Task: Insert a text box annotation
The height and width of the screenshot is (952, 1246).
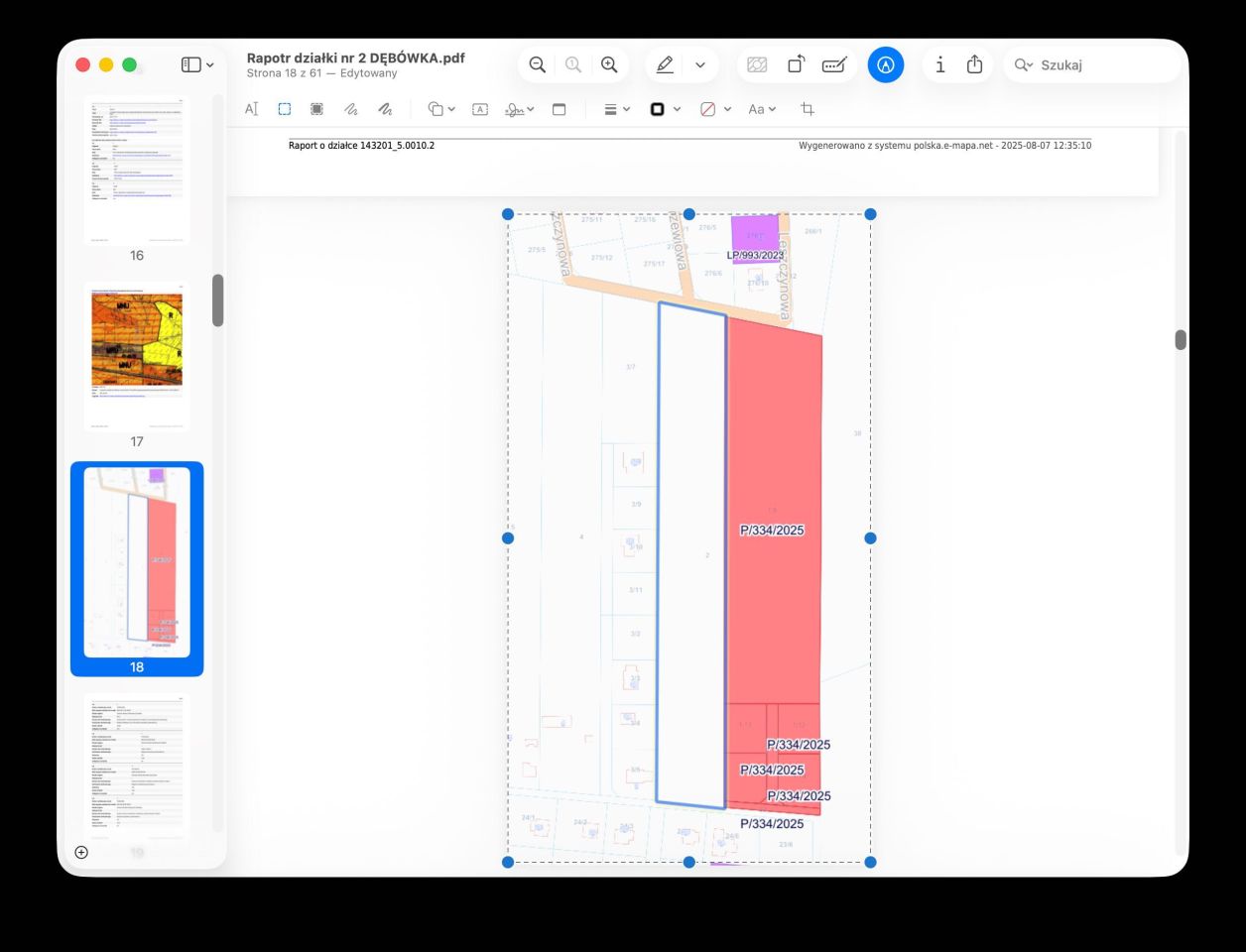Action: click(x=480, y=109)
